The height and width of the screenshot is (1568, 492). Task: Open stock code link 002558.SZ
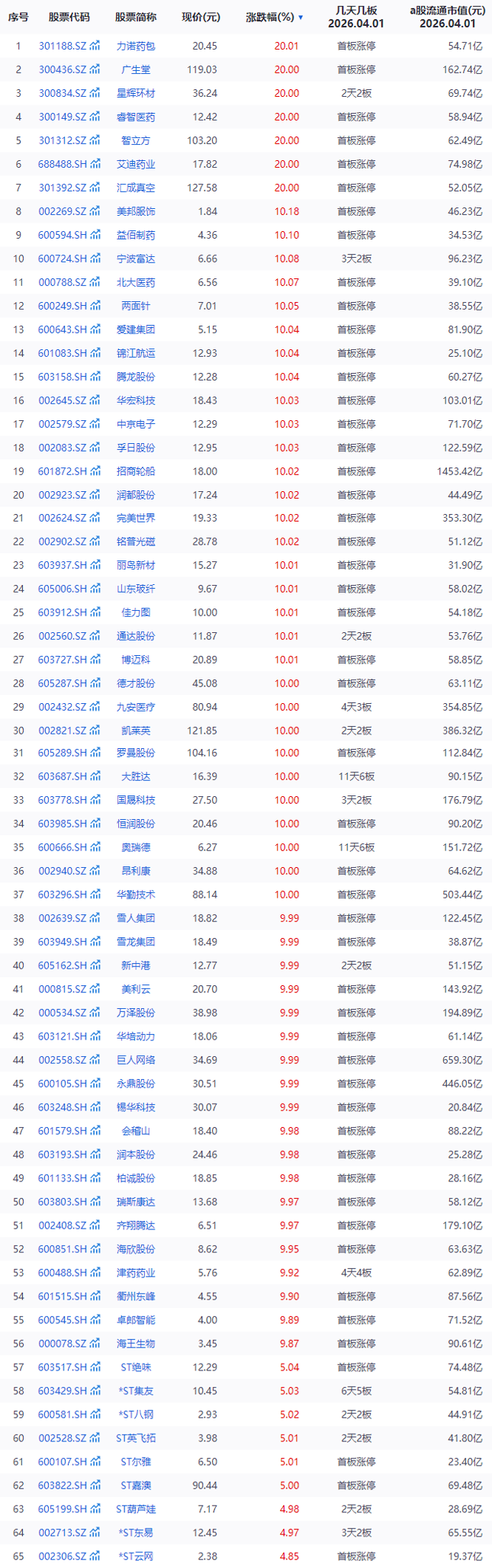coord(63,1060)
